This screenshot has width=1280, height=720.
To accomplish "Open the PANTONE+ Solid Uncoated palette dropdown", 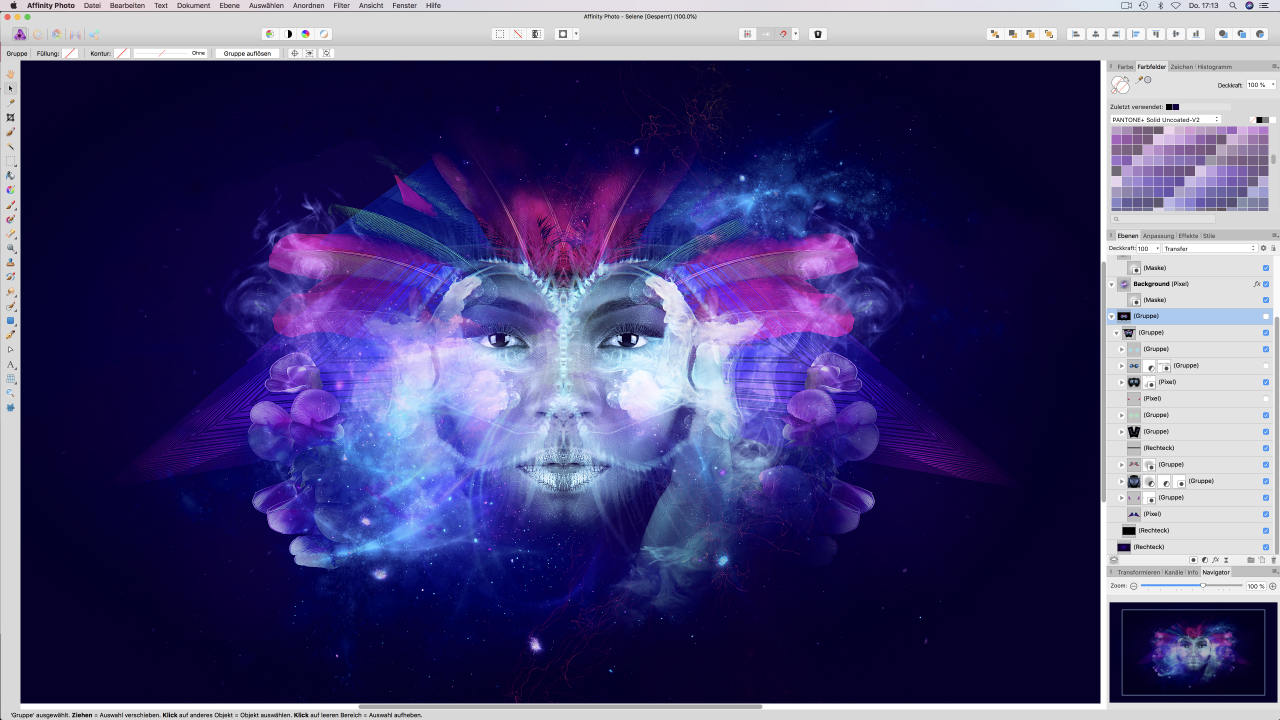I will point(1165,119).
